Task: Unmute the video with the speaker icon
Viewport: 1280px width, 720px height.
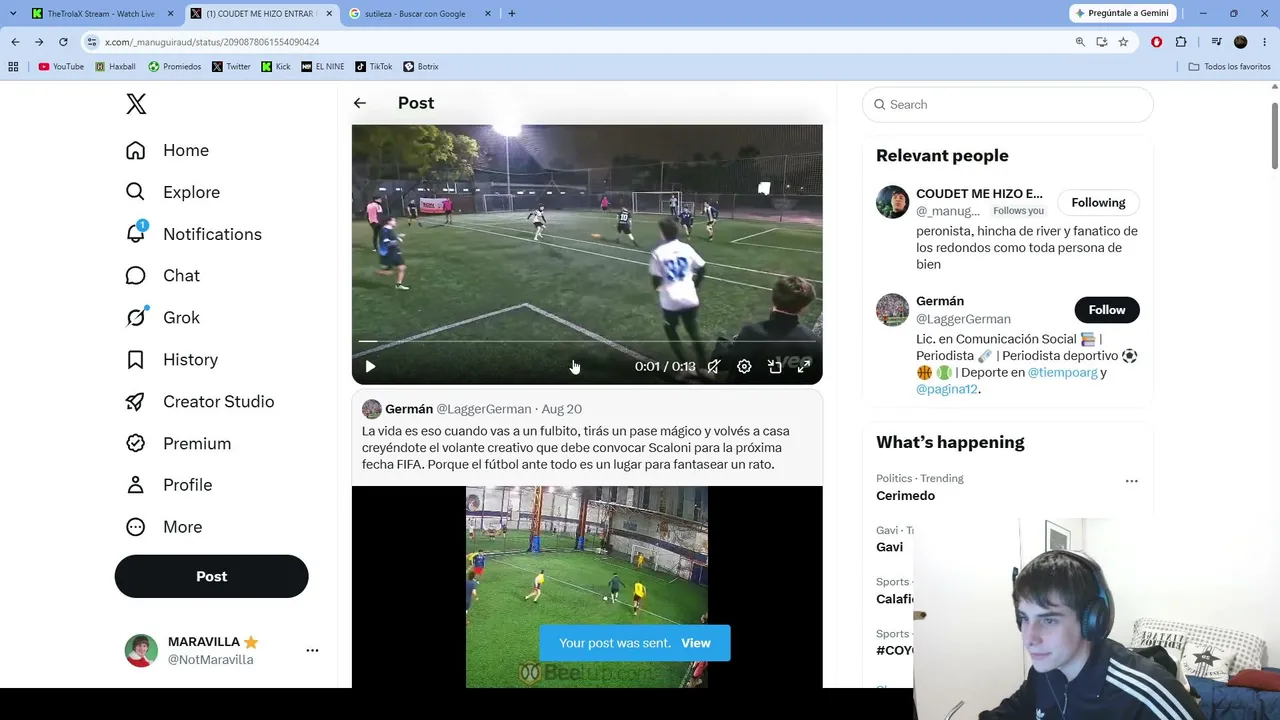Action: coord(714,367)
